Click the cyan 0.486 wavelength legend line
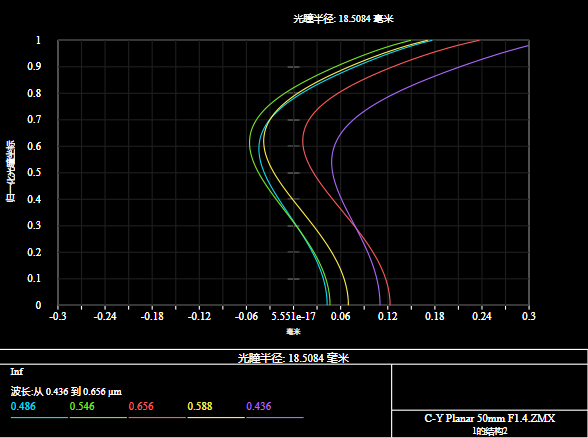 point(39,417)
